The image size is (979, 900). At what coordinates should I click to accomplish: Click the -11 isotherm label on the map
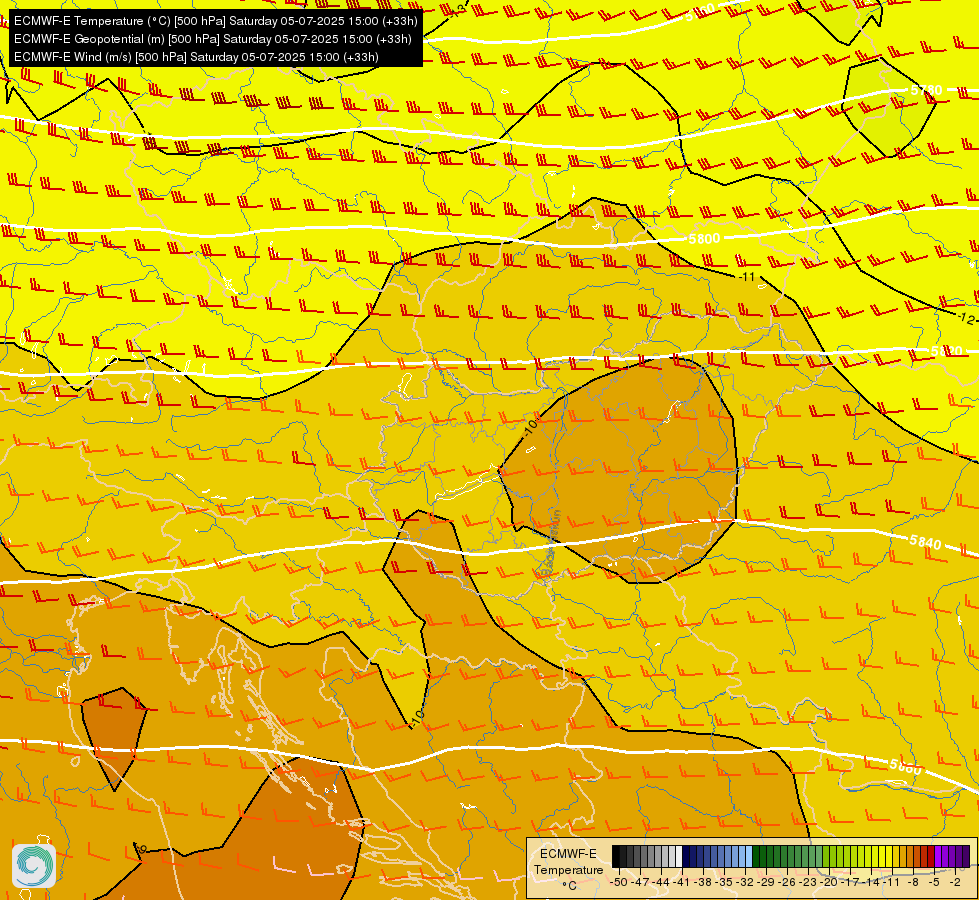point(747,277)
